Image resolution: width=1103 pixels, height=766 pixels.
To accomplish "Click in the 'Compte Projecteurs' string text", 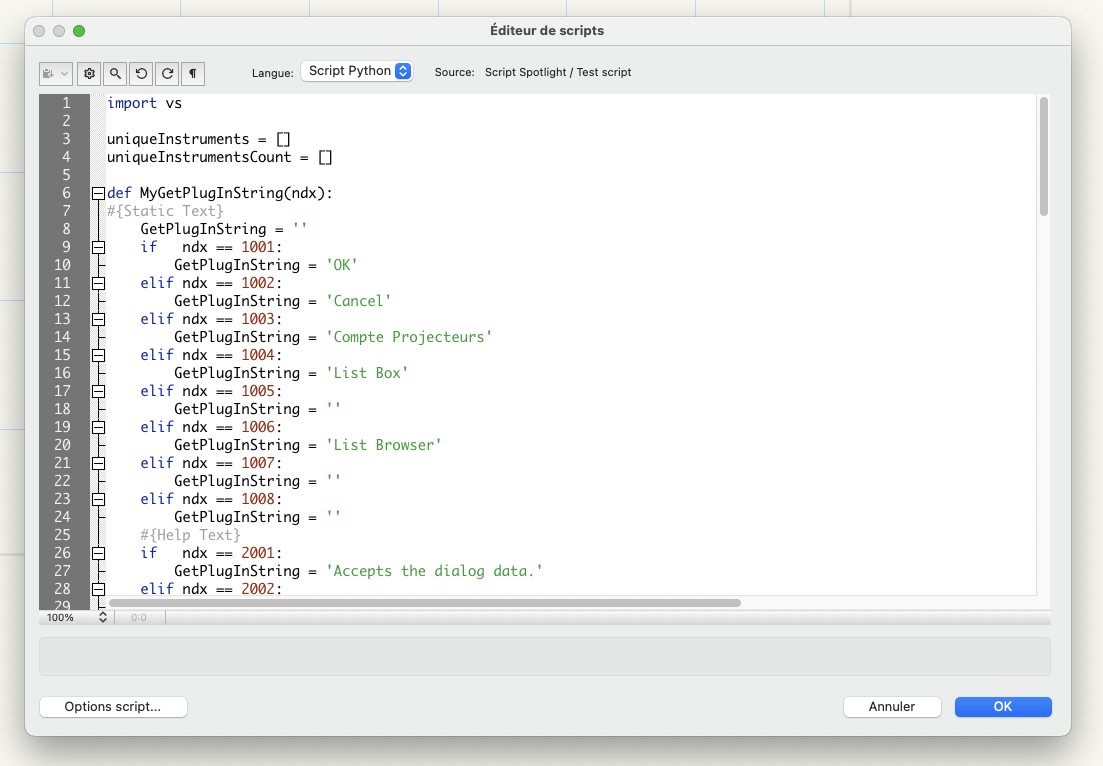I will point(410,337).
